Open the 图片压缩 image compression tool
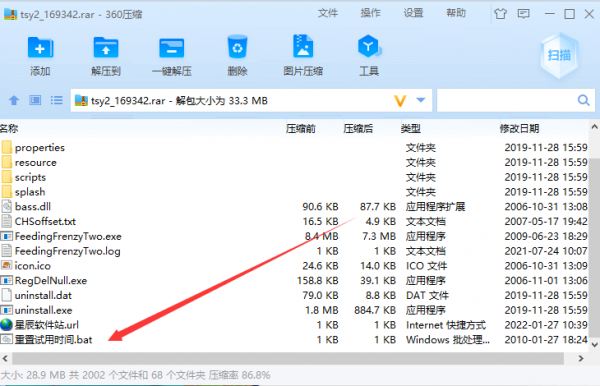Image resolution: width=600 pixels, height=386 pixels. click(303, 47)
